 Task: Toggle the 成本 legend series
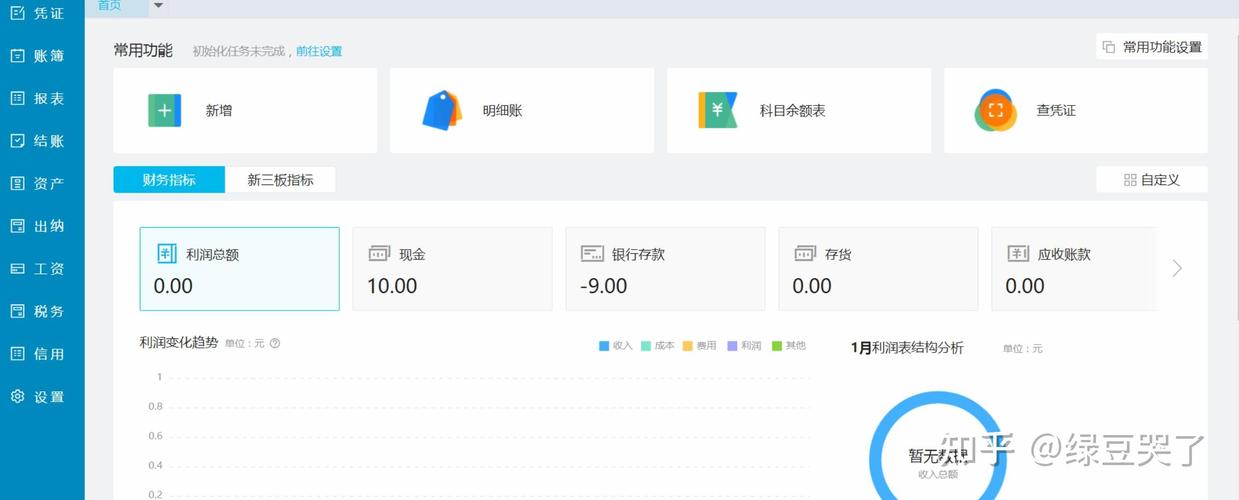coord(659,346)
